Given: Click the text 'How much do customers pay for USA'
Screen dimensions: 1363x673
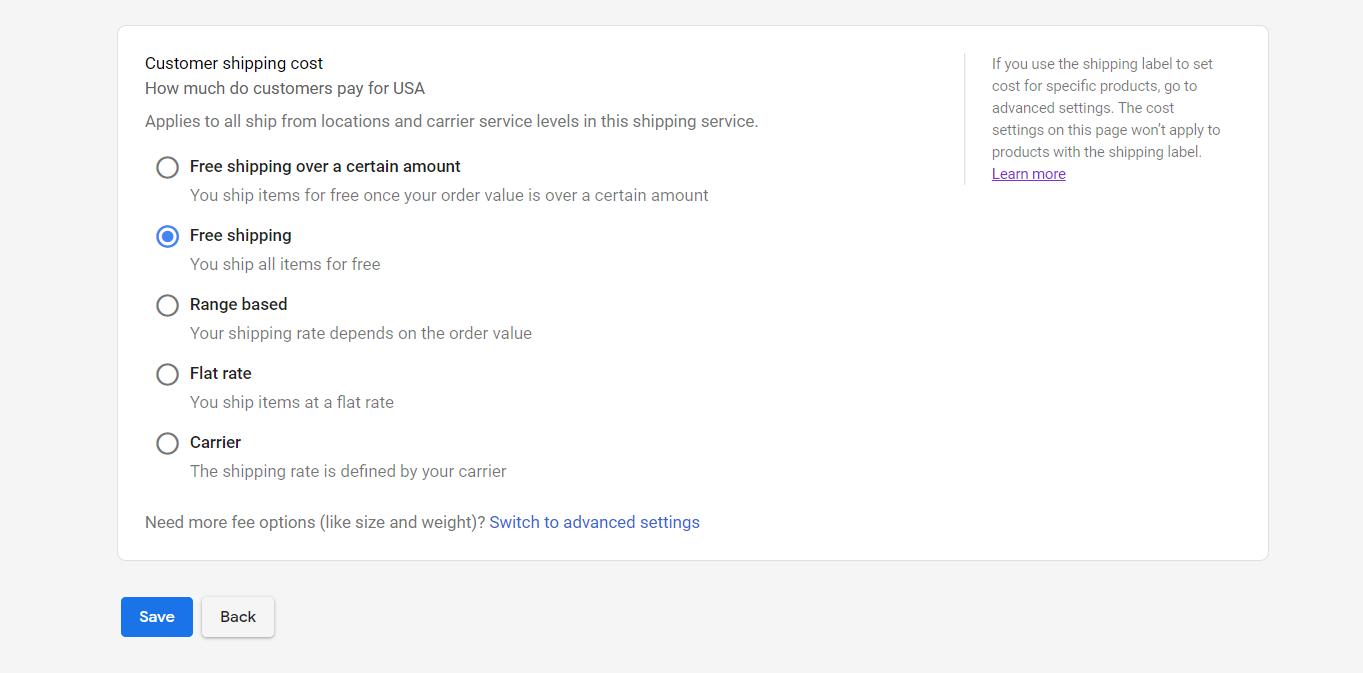Looking at the screenshot, I should pos(285,88).
